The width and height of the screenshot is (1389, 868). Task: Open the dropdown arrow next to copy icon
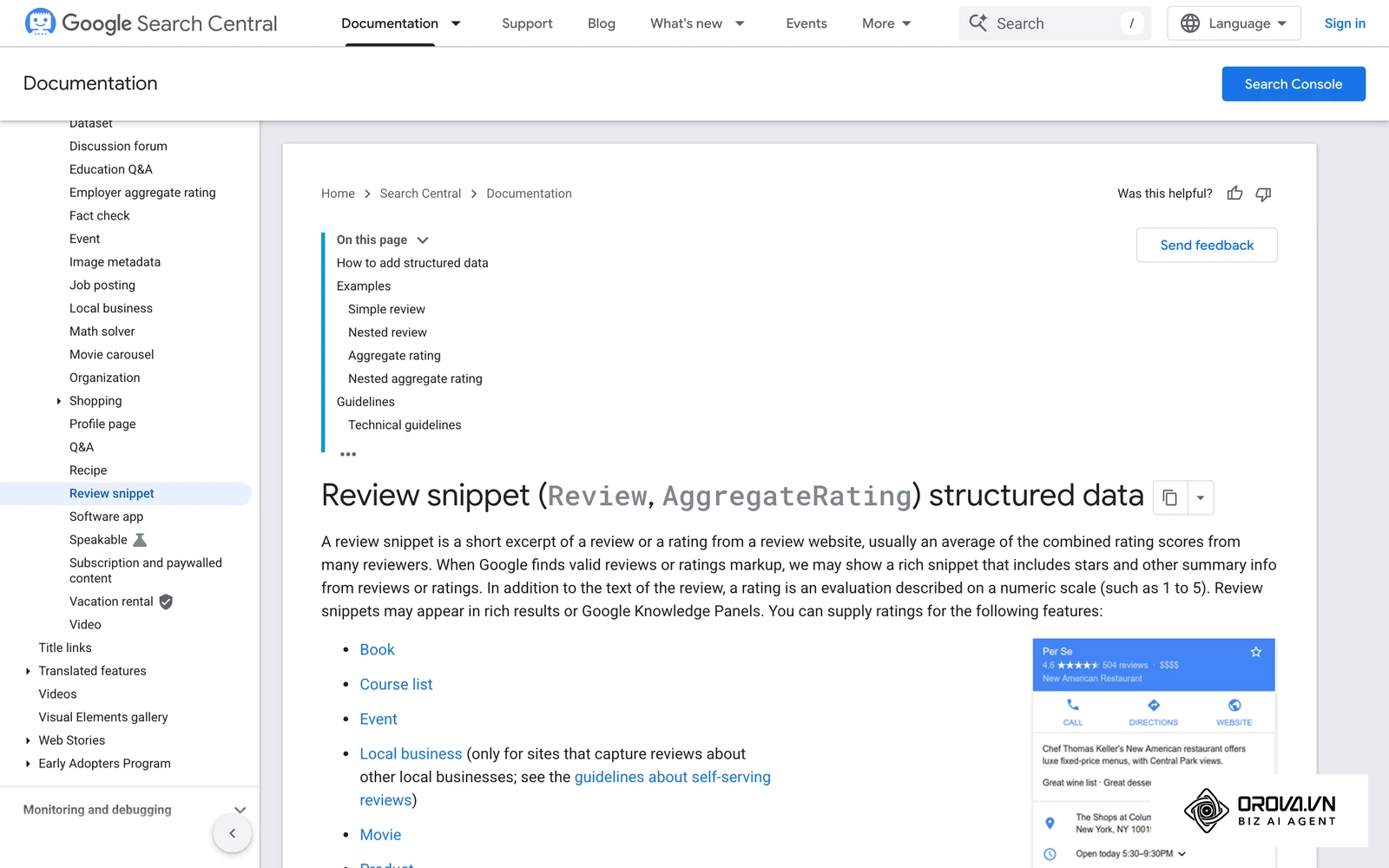pos(1200,497)
